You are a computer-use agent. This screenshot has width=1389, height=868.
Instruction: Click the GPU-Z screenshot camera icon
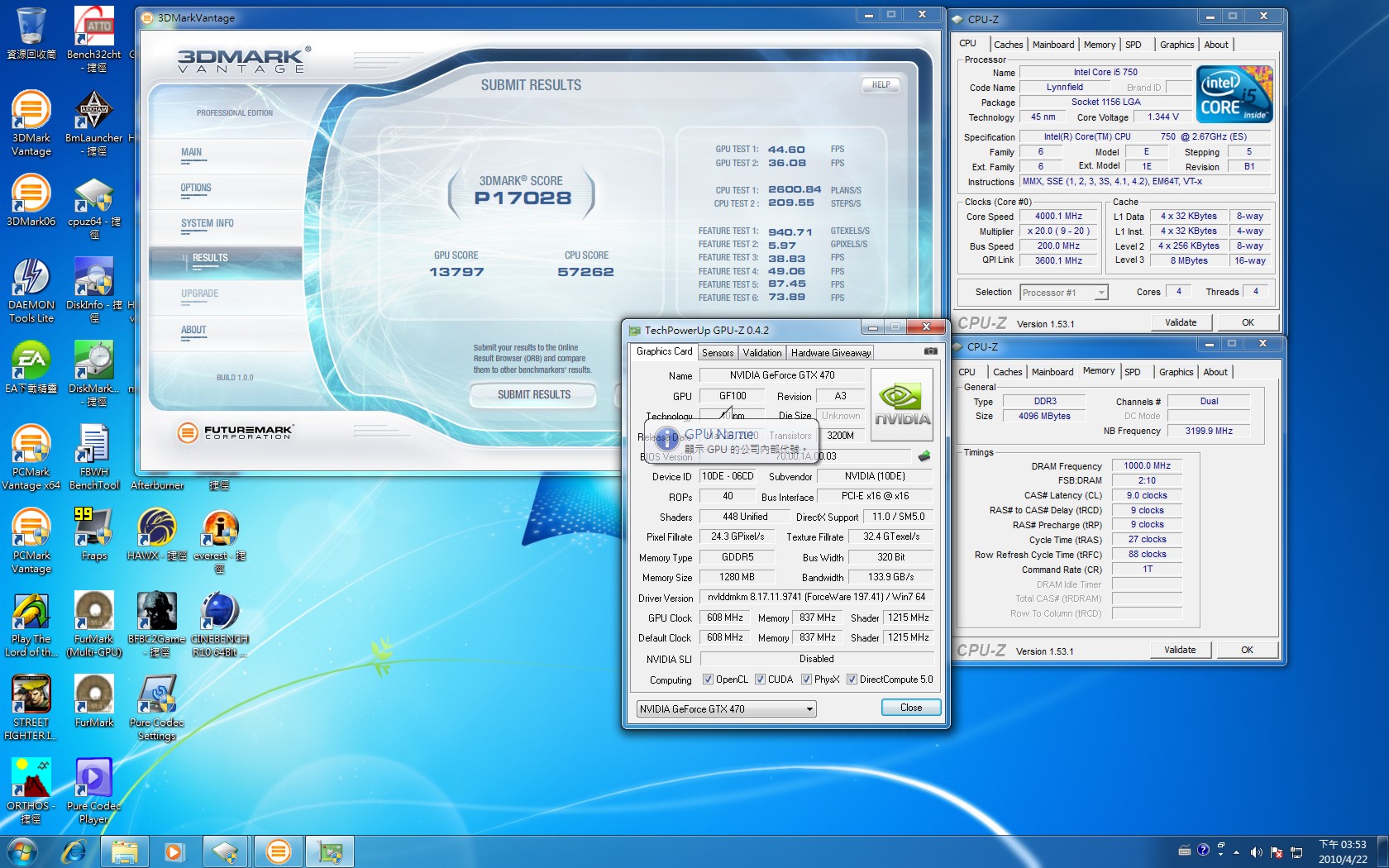coord(930,351)
